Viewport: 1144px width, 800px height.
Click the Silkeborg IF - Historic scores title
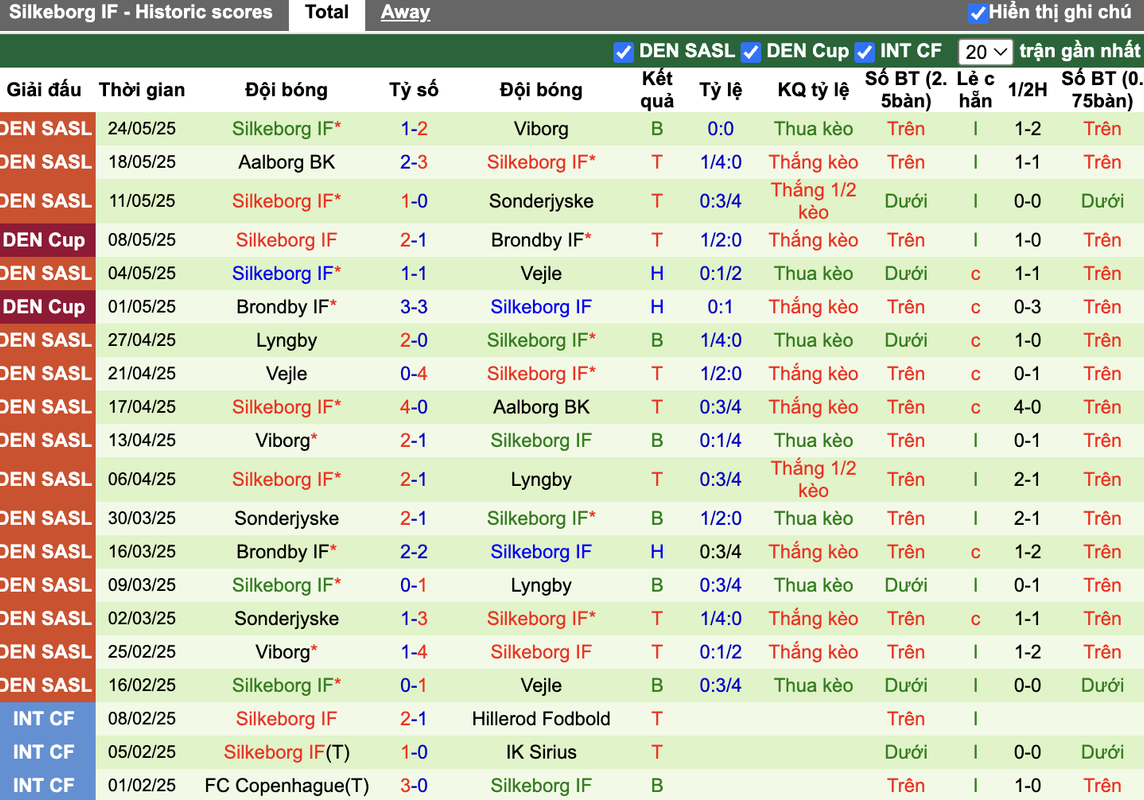point(141,12)
